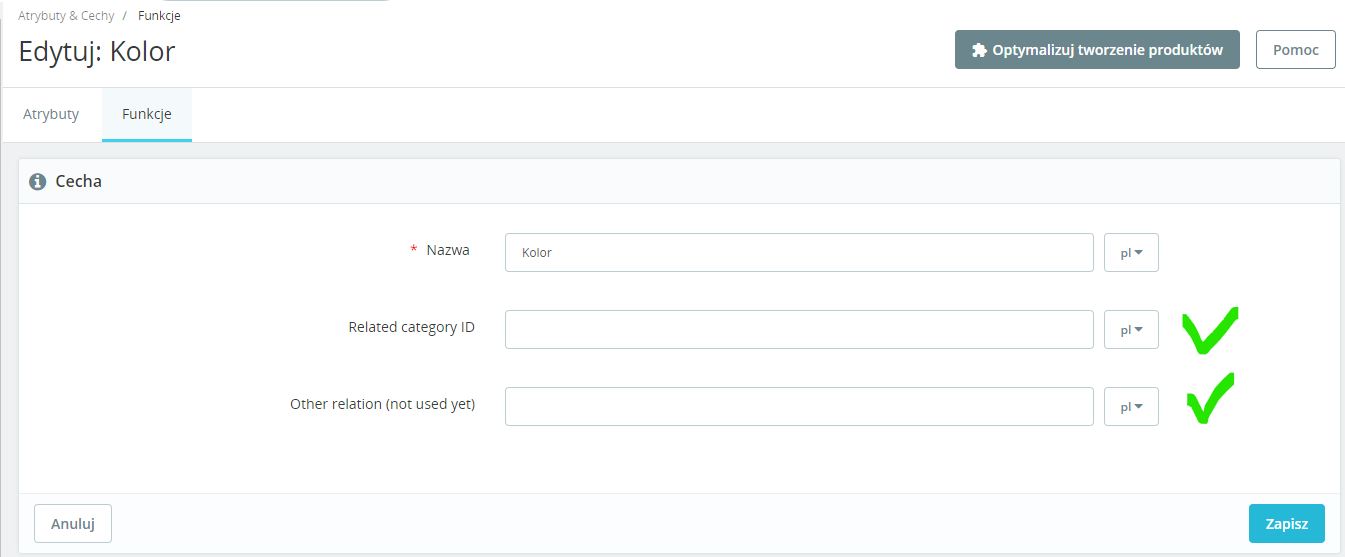Expand pl language selector for Other relation
This screenshot has width=1345, height=557.
tap(1131, 407)
